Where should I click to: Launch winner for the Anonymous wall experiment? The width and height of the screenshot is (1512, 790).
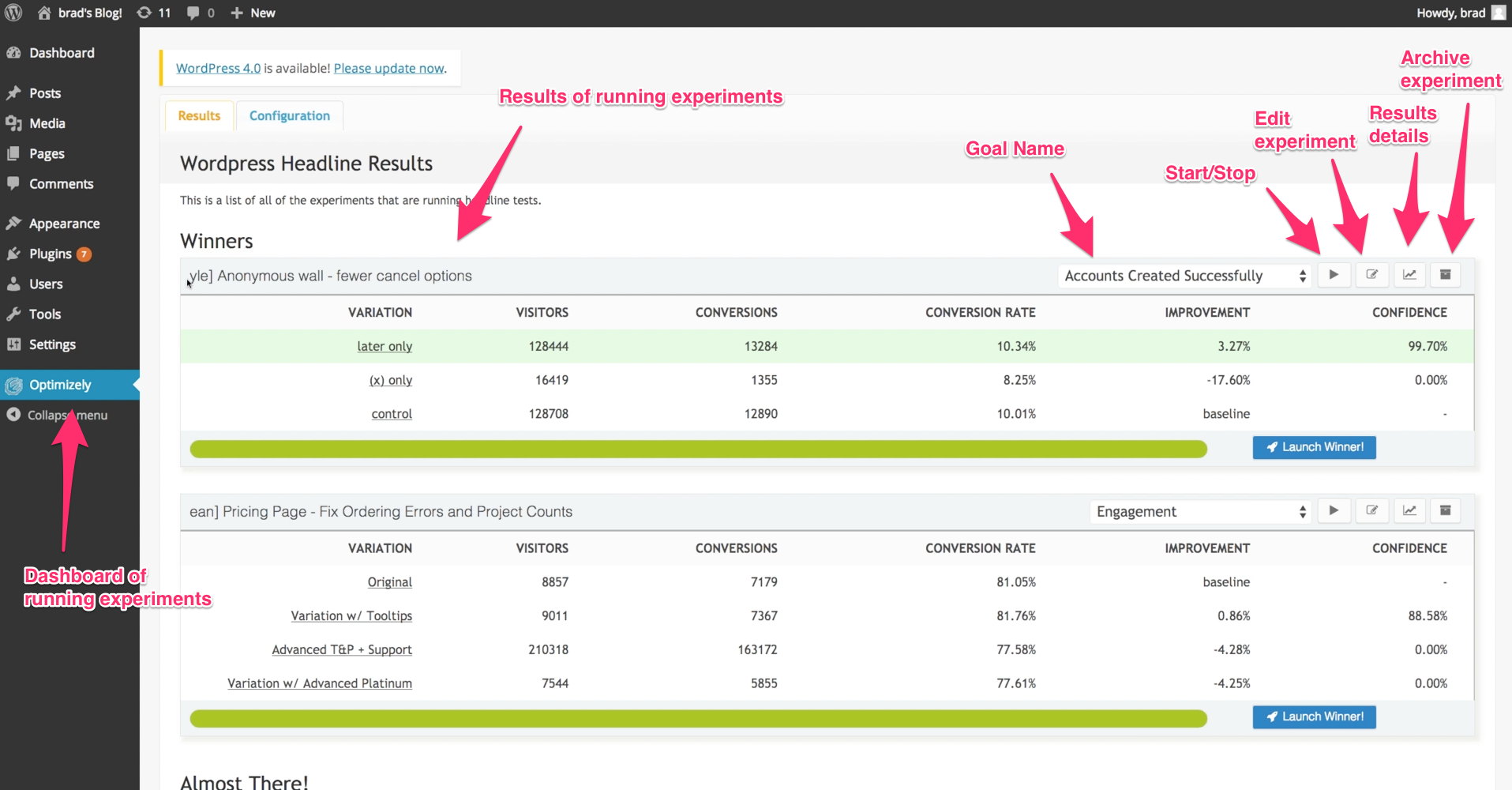(1315, 447)
